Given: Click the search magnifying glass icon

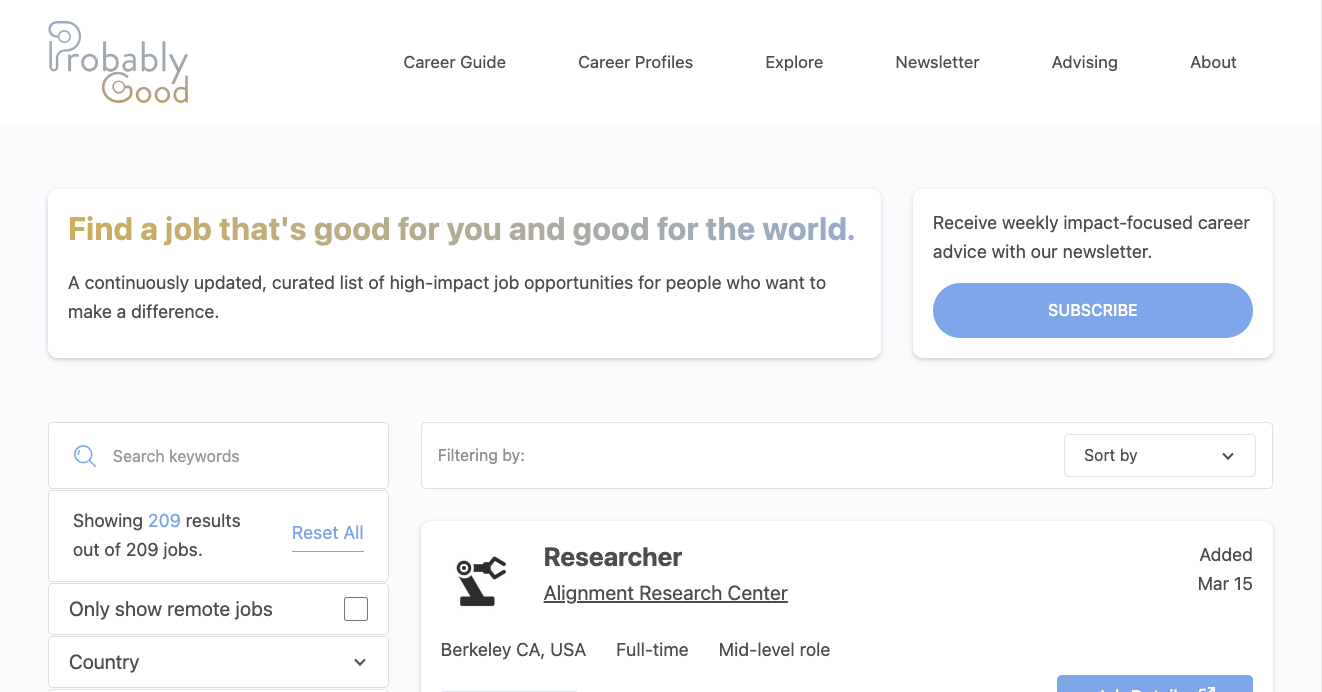Looking at the screenshot, I should (x=84, y=455).
